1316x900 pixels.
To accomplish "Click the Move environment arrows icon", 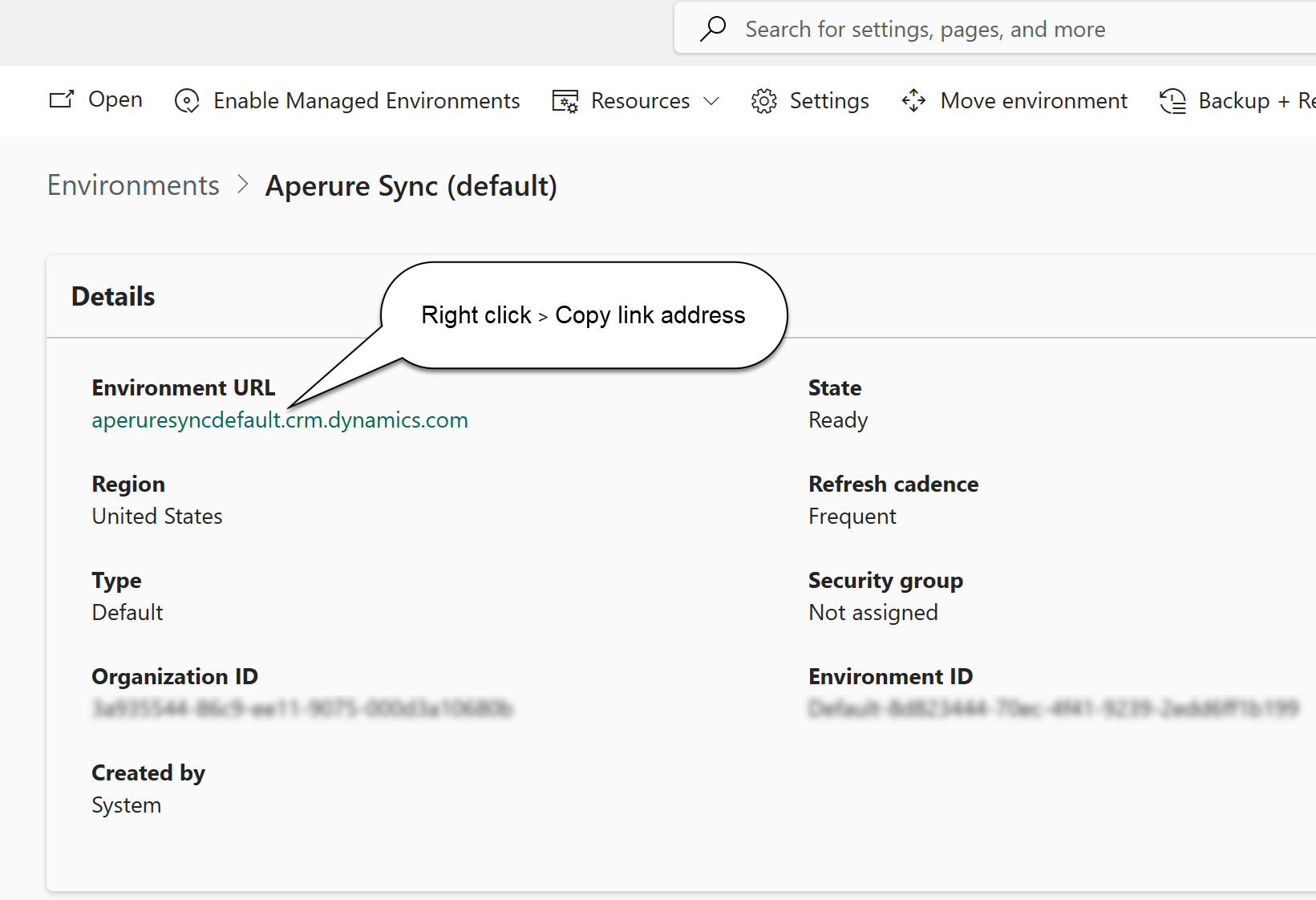I will click(x=914, y=101).
